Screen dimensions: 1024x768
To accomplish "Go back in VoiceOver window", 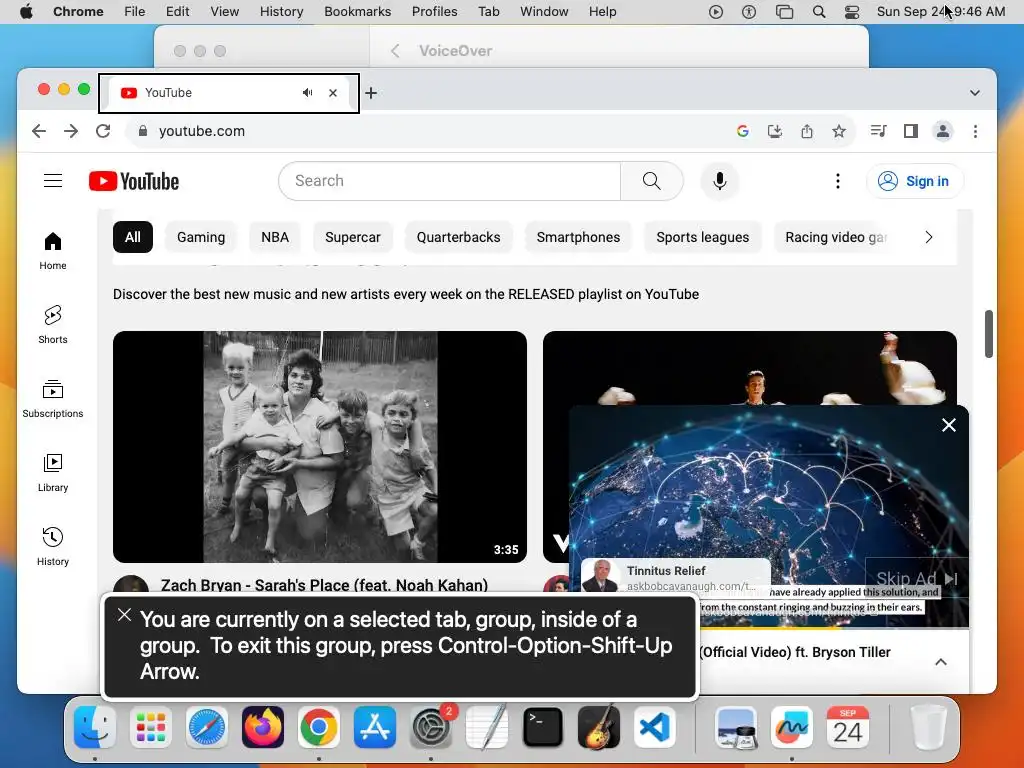I will (x=395, y=51).
